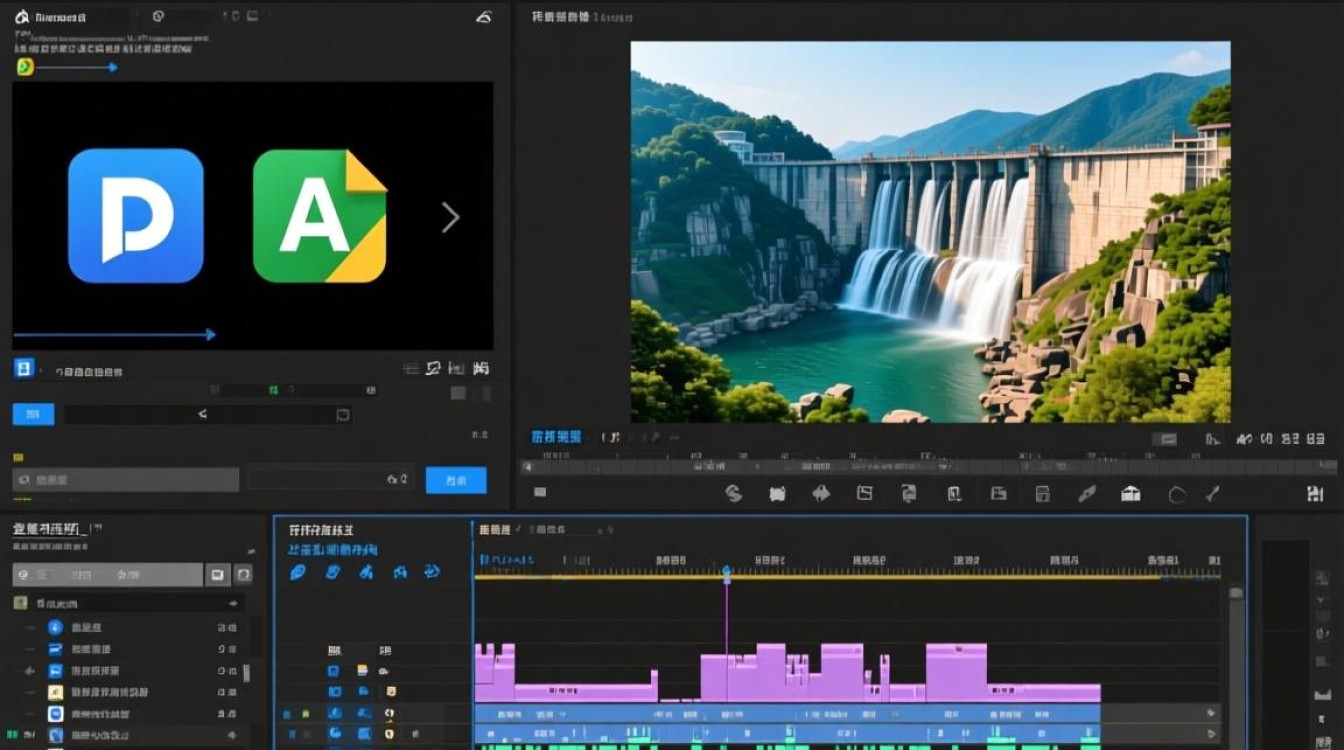Click the small grey icon at the monitor's bottom-left

(540, 492)
